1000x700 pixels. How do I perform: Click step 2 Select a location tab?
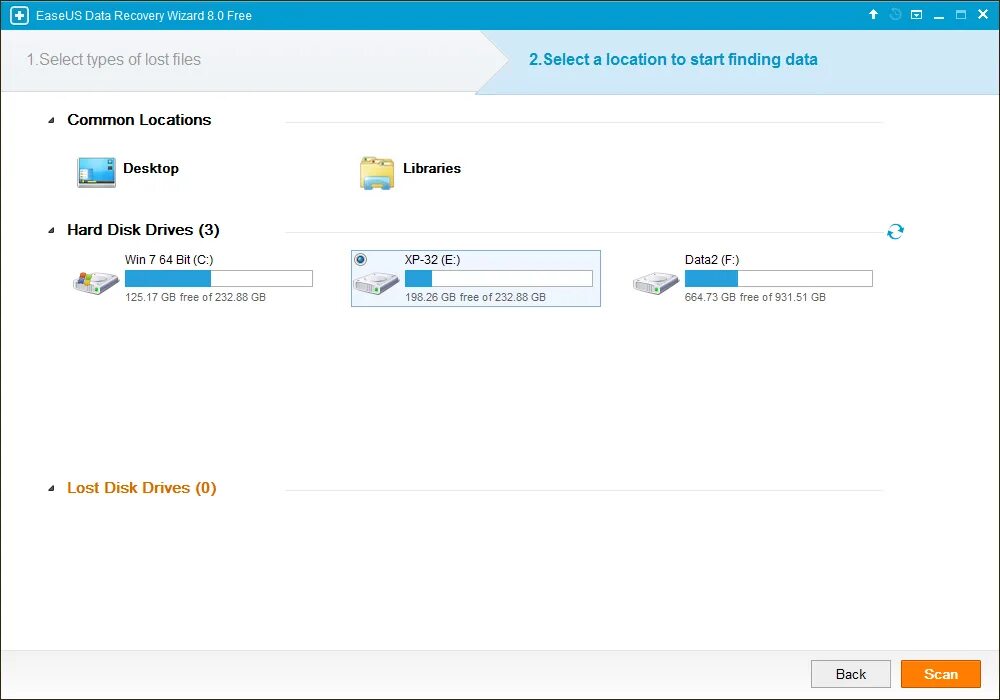673,59
